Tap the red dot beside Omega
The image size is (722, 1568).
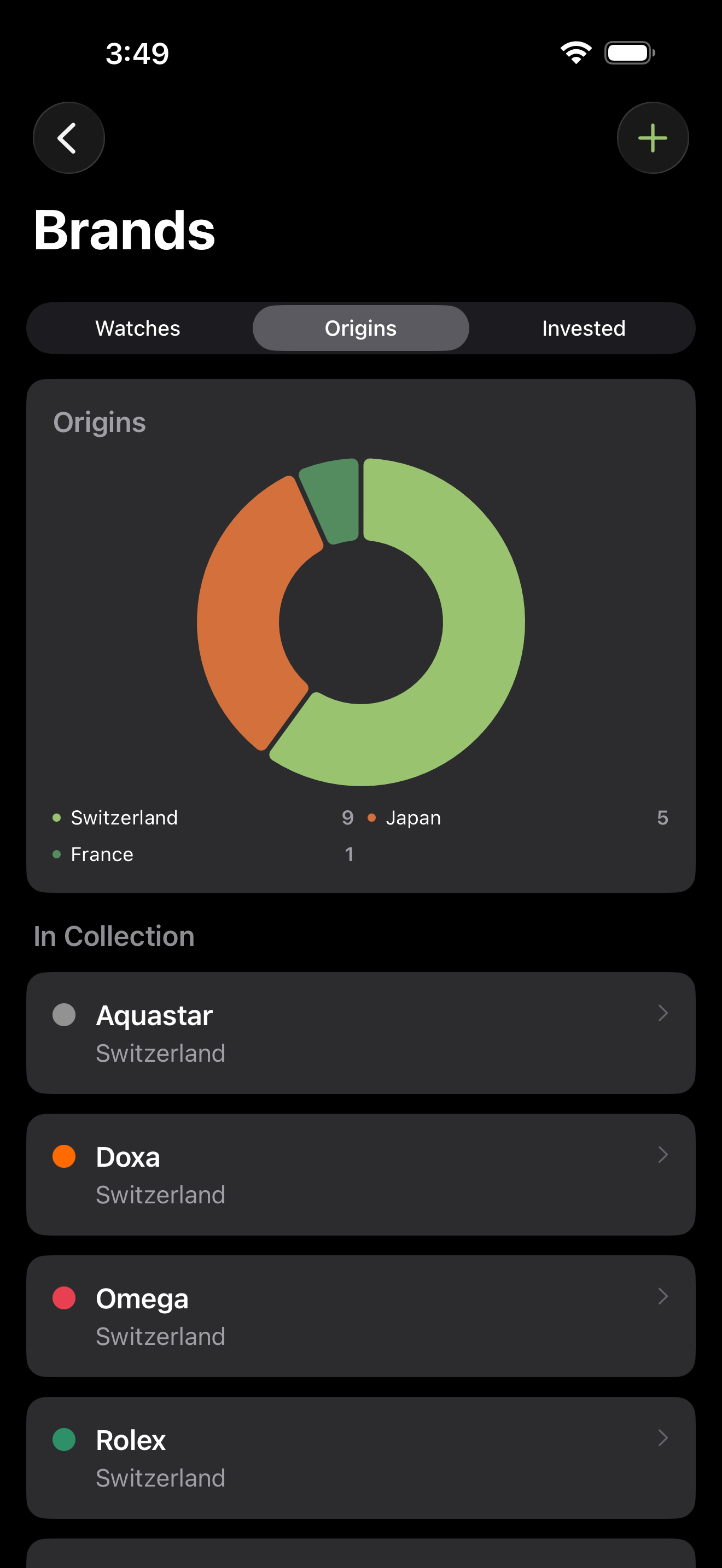click(64, 1298)
